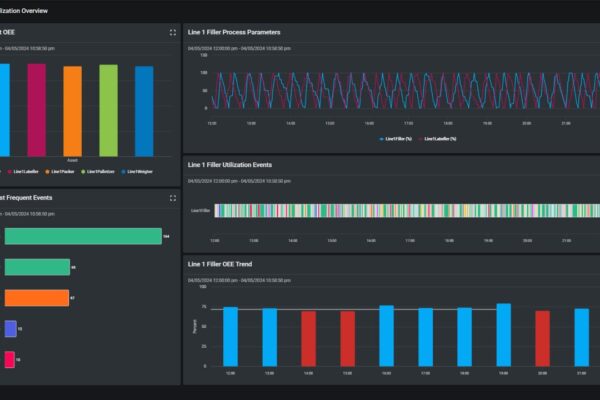Click the red 20:00 bar in OEE Trend

[542, 337]
